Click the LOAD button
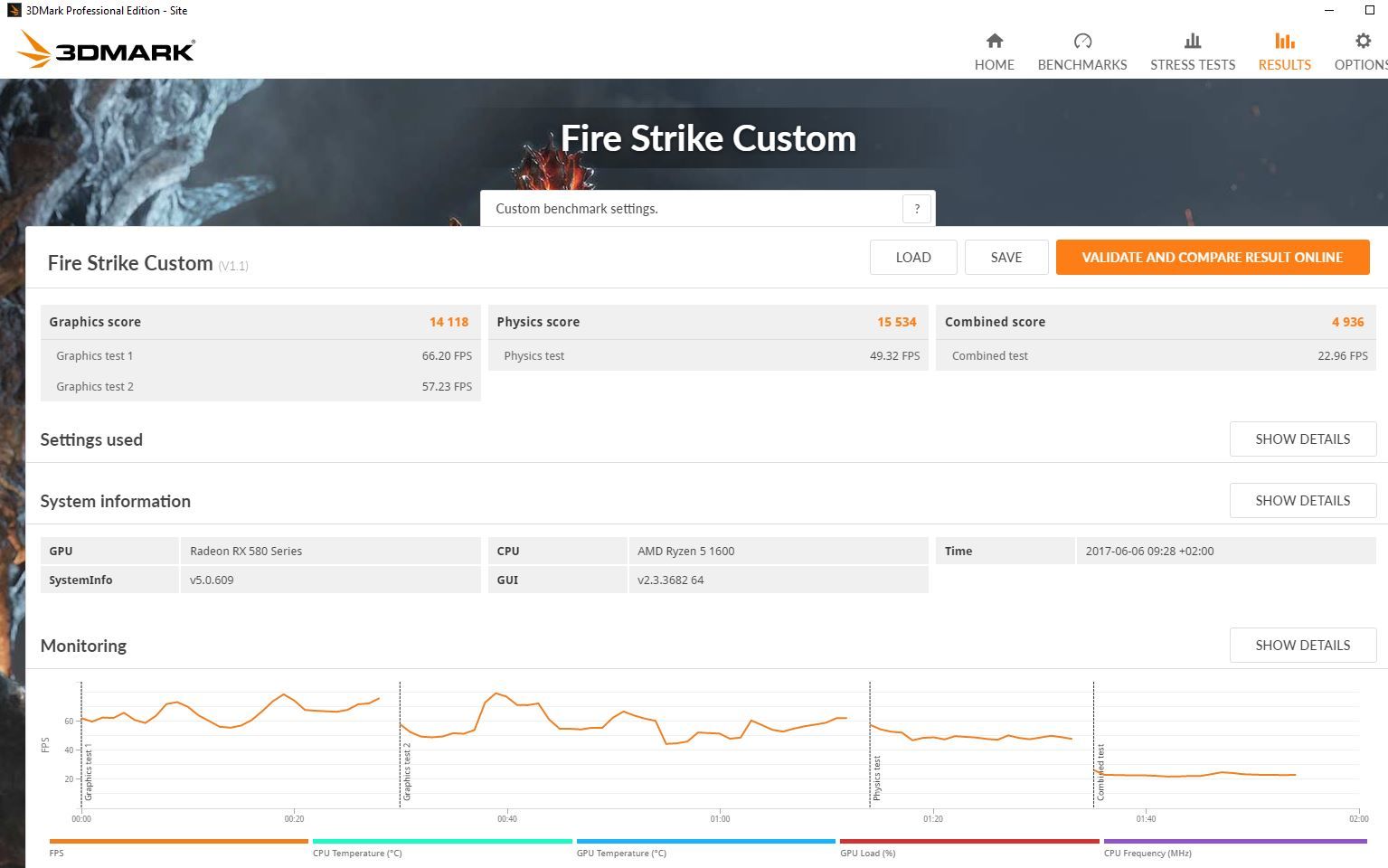This screenshot has height=868, width=1388. pyautogui.click(x=913, y=258)
